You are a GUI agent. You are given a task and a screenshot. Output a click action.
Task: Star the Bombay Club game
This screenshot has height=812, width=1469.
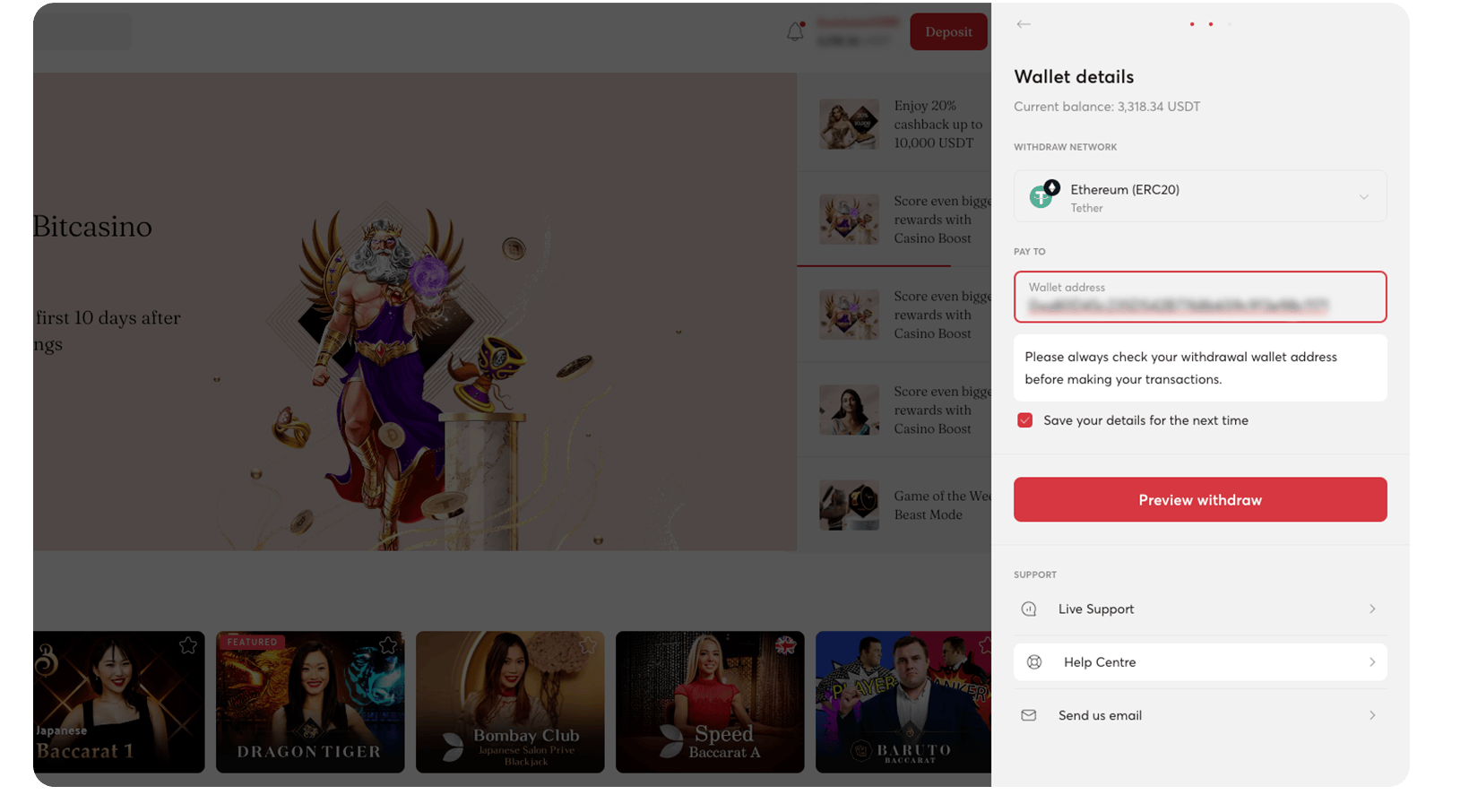(x=588, y=645)
